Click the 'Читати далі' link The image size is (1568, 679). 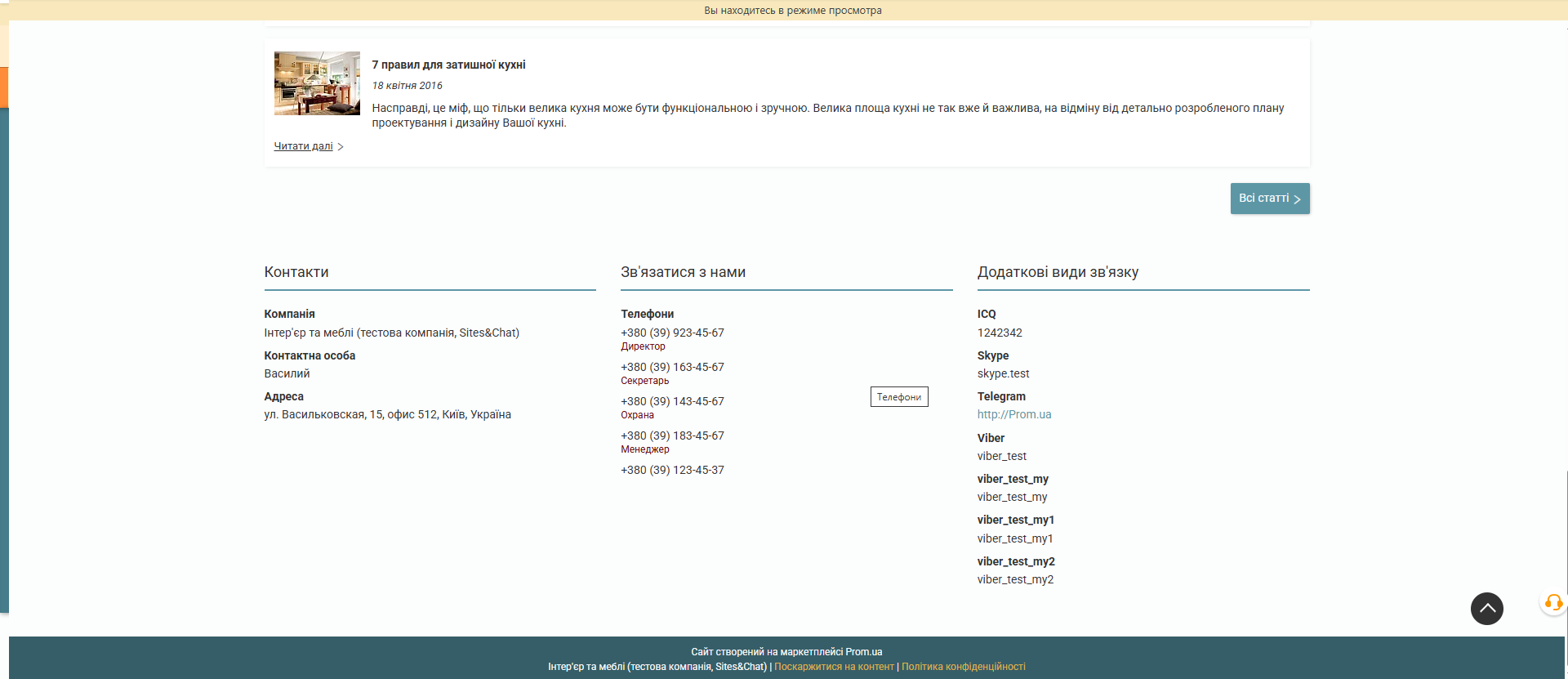[303, 146]
